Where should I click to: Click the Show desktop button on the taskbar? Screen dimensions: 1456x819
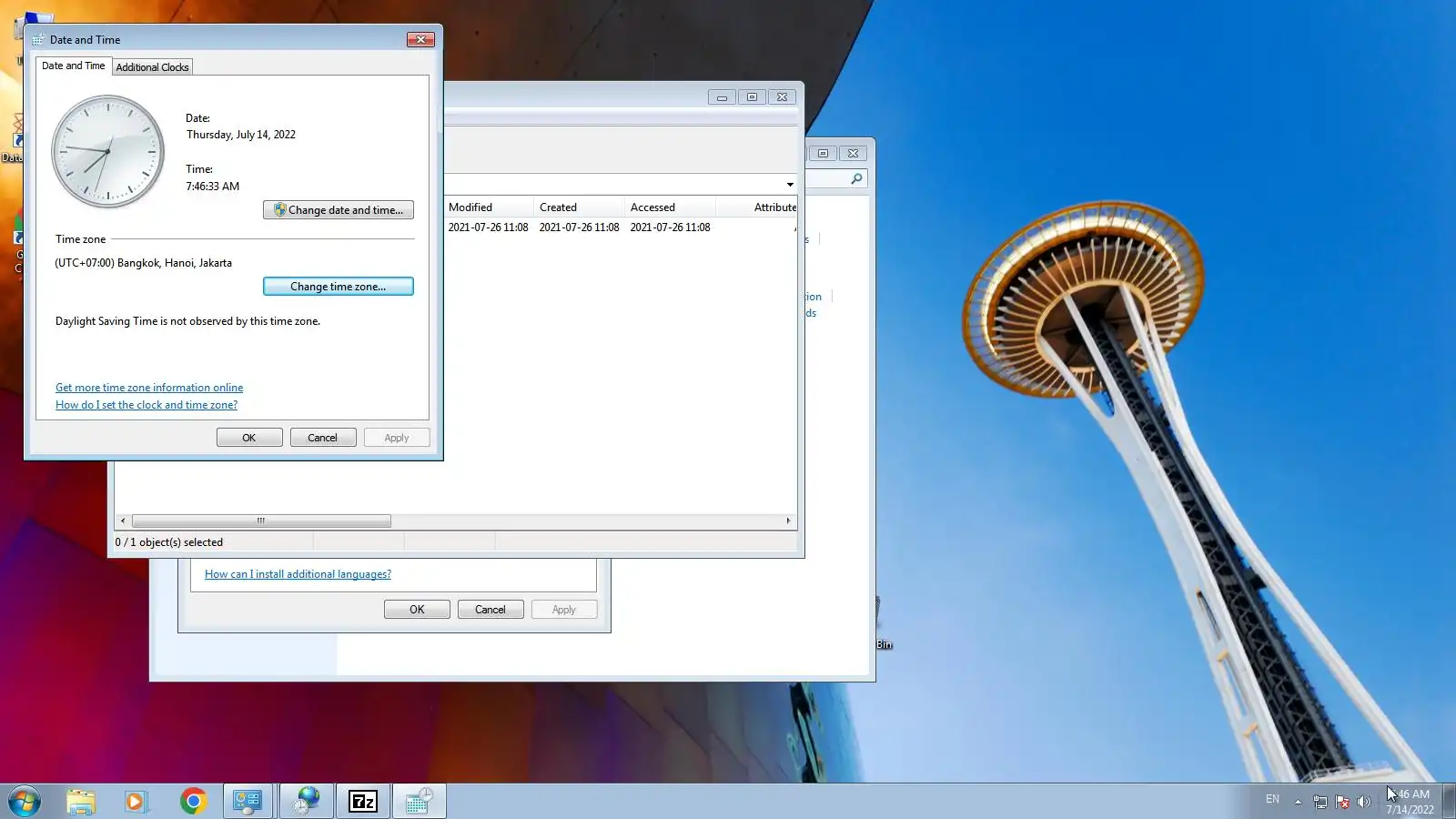tap(1449, 801)
